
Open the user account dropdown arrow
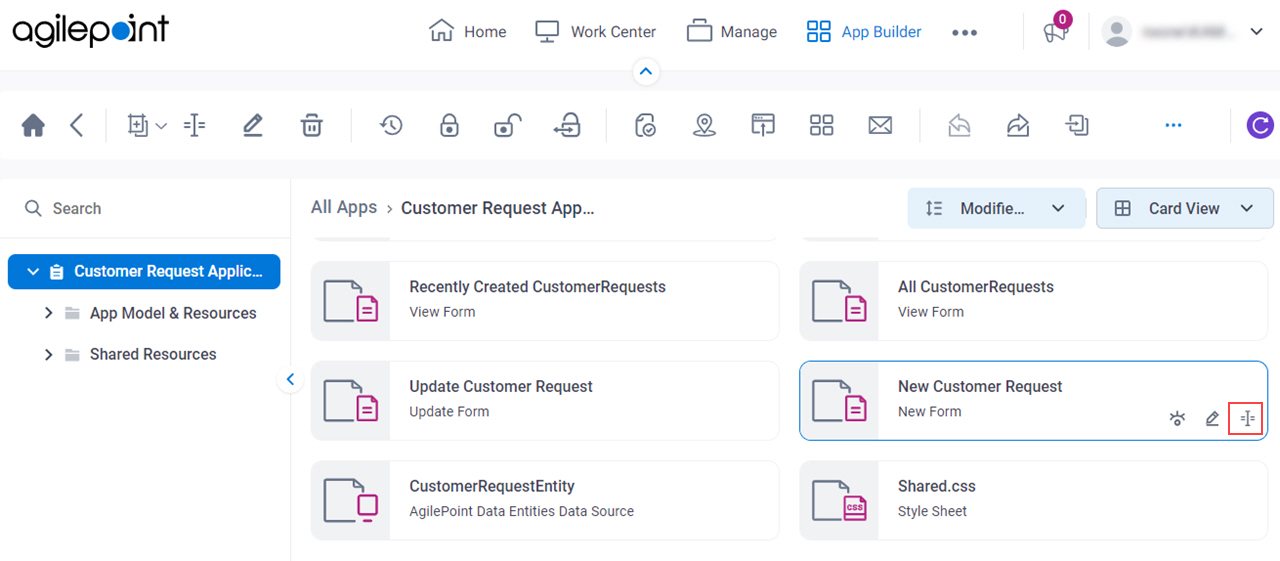coord(1257,32)
